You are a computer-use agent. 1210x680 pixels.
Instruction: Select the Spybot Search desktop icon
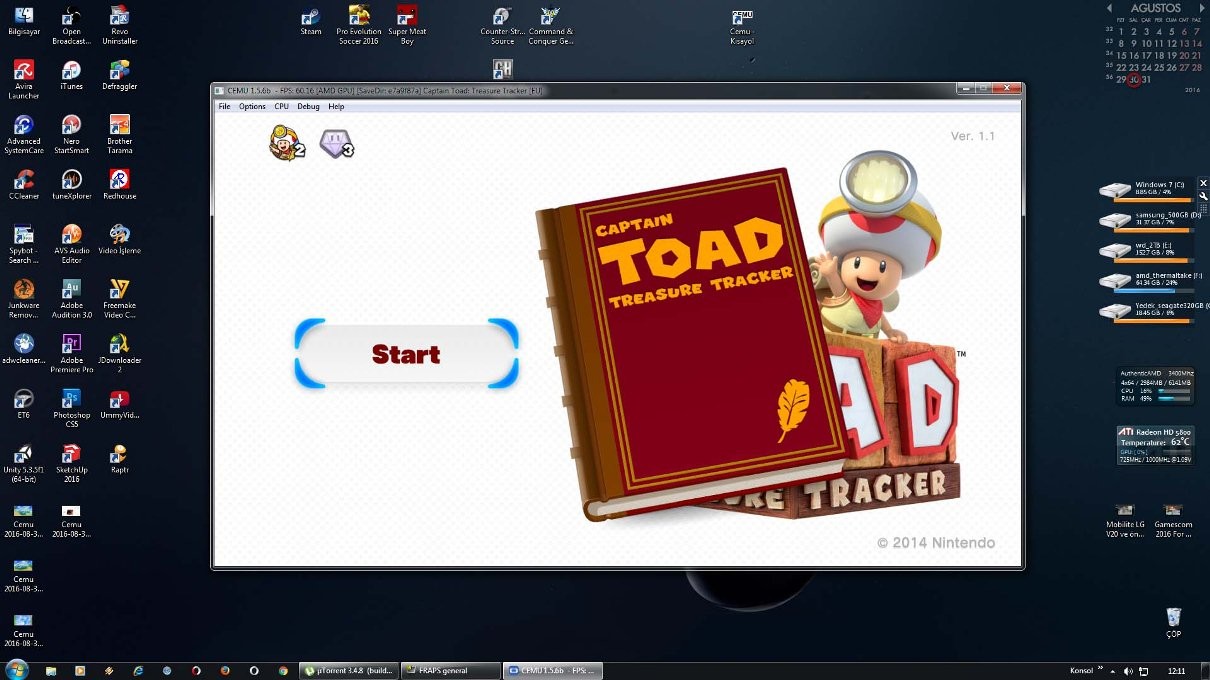click(x=23, y=244)
